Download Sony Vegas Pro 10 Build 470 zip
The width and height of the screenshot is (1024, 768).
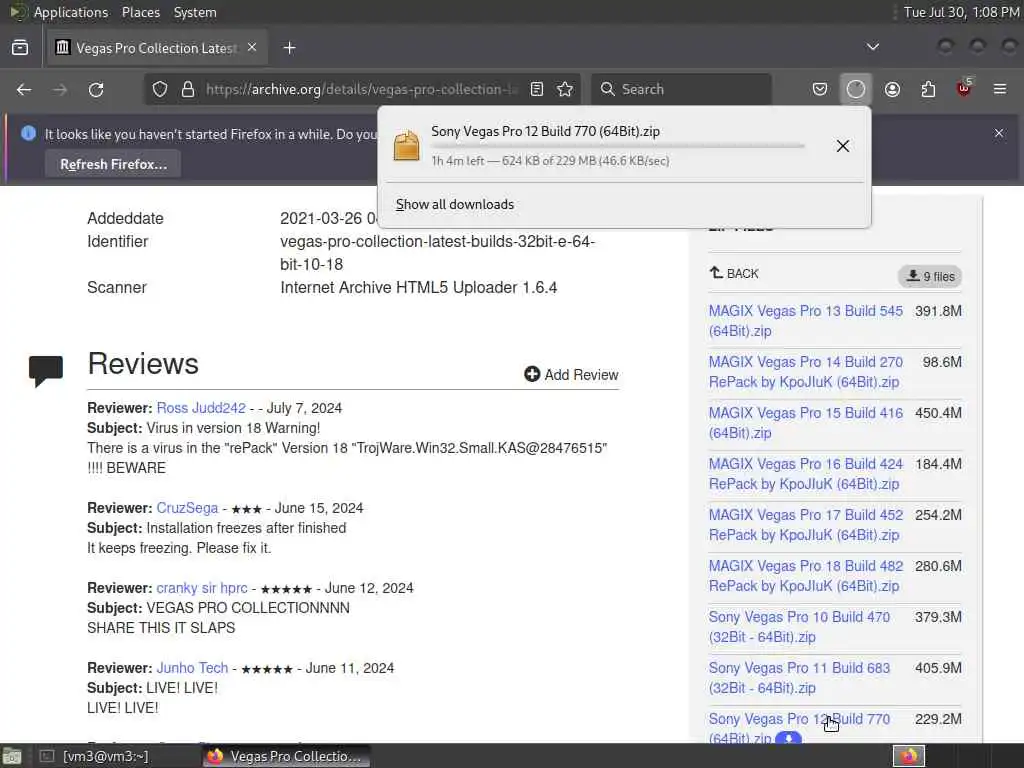click(x=799, y=626)
